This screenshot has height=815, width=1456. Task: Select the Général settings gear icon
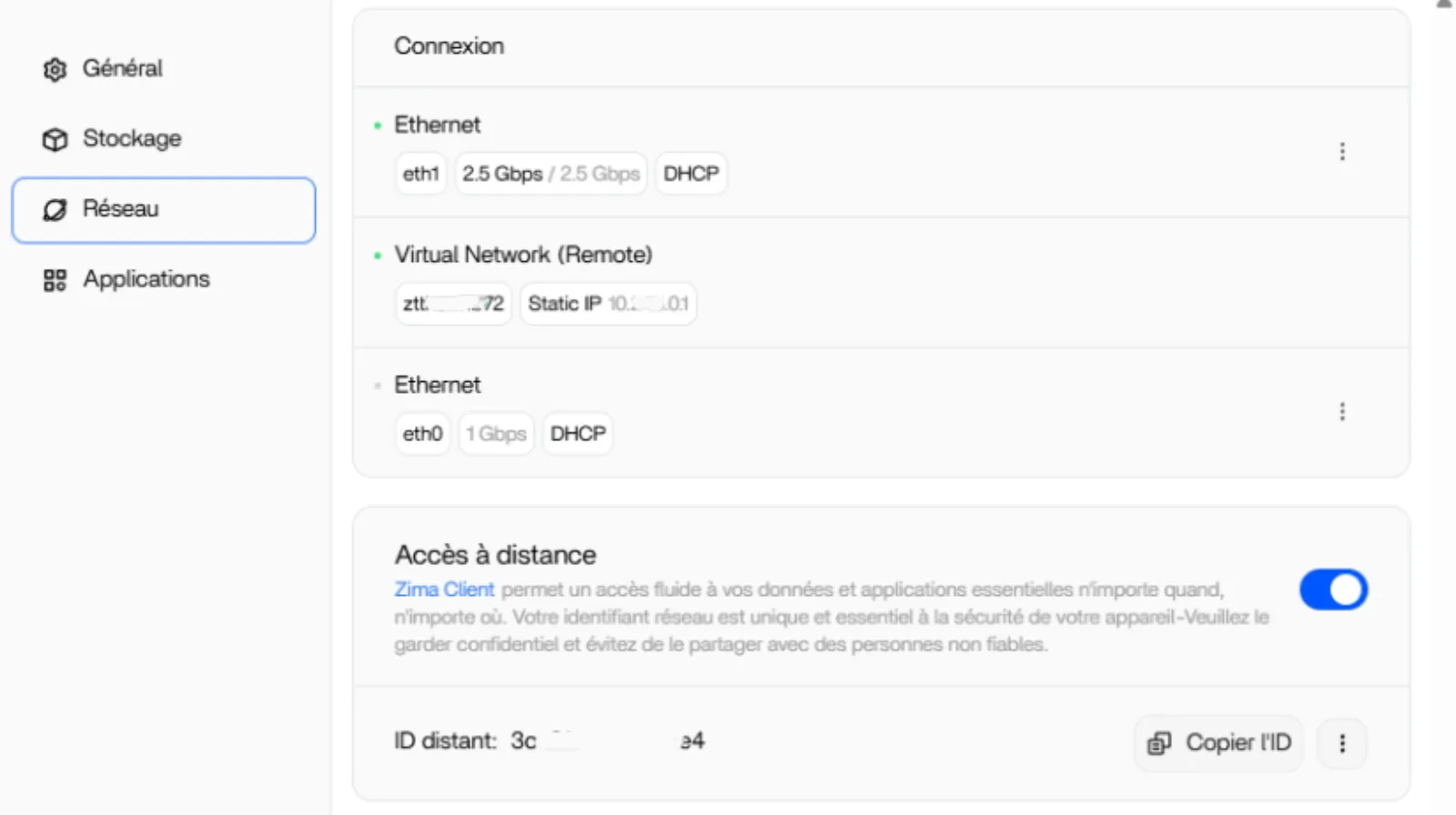click(x=55, y=68)
